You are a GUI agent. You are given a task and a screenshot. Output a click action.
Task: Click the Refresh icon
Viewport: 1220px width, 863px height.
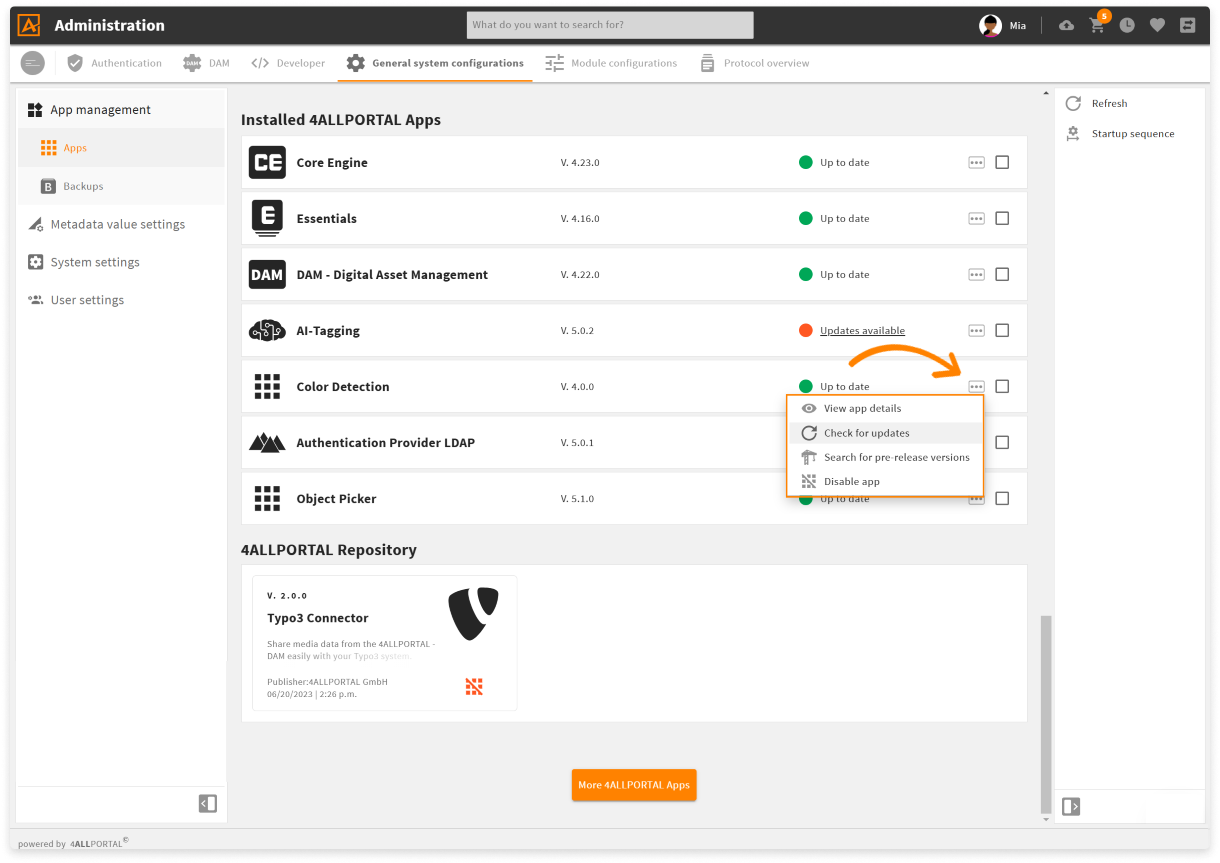point(1073,104)
